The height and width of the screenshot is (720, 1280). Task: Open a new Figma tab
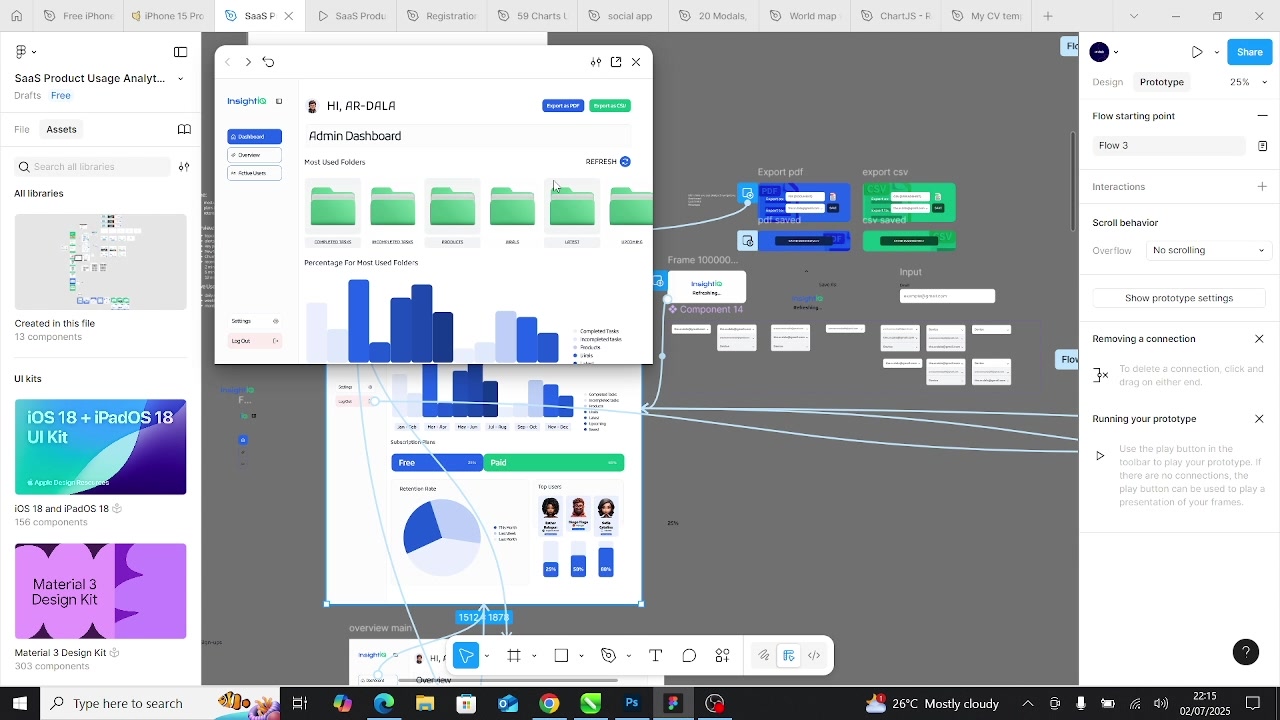(1048, 16)
